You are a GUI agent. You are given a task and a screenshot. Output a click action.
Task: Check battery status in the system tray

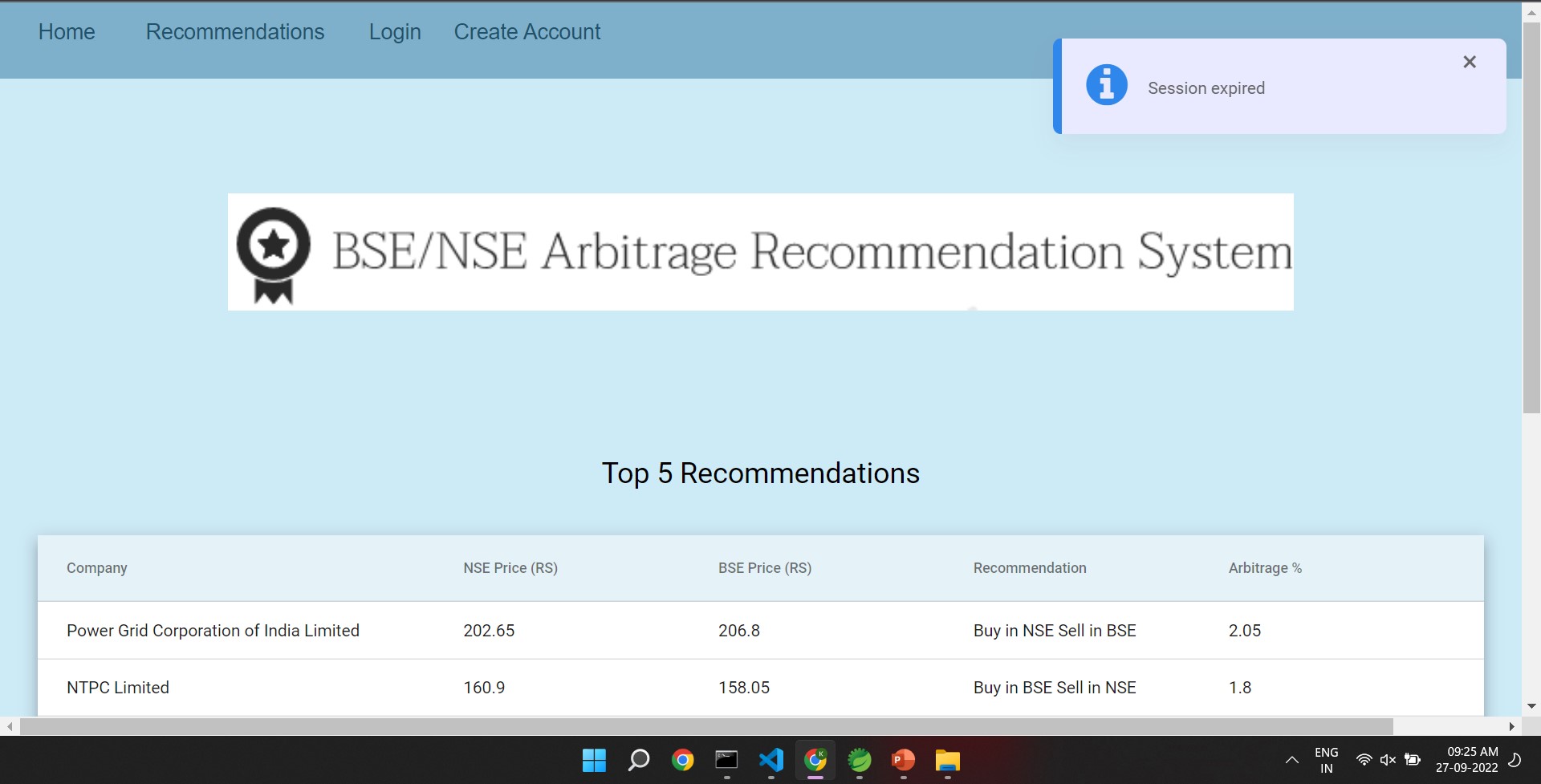(x=1411, y=760)
